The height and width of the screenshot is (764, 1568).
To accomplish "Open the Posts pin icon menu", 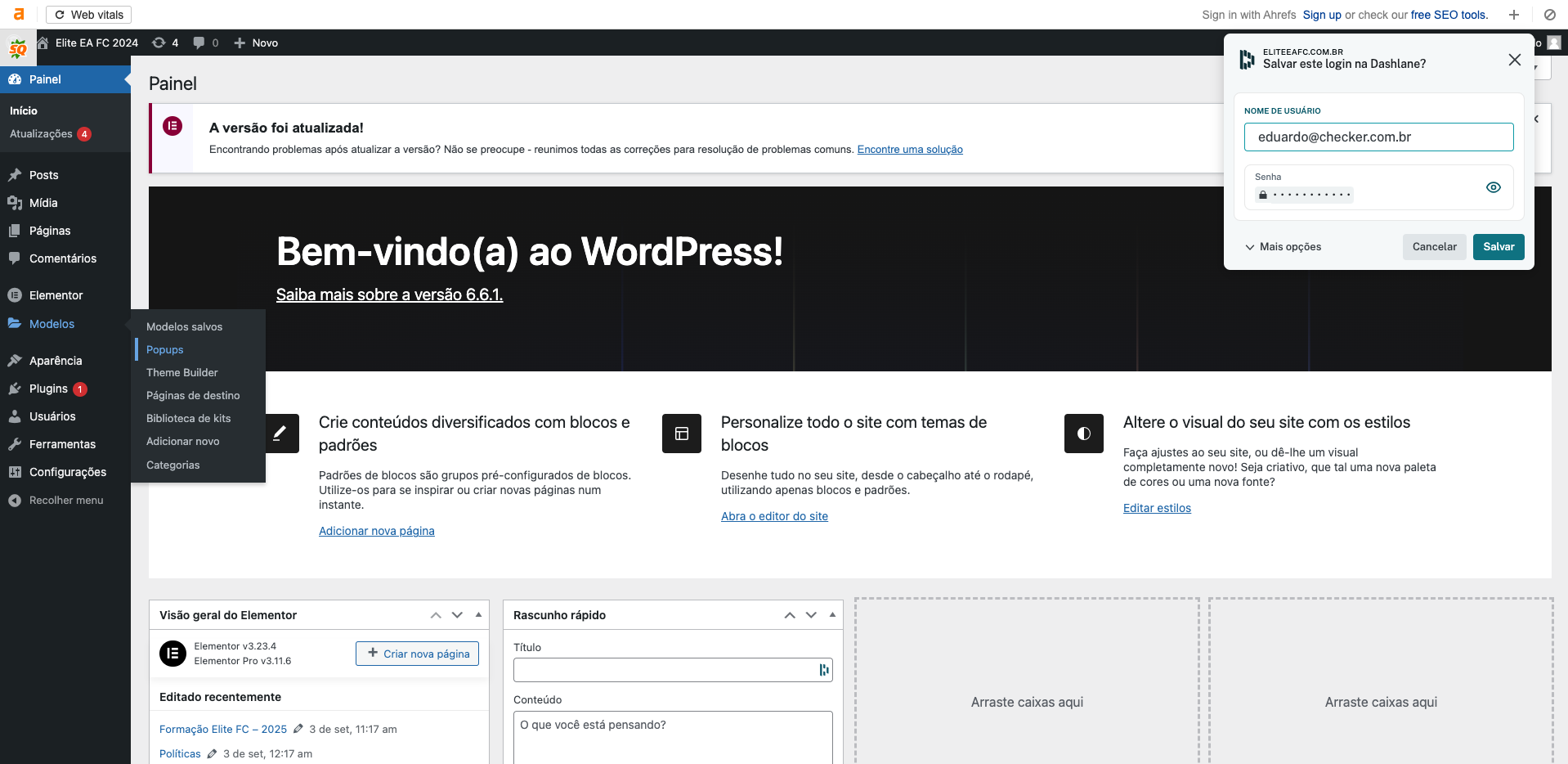I will 15,175.
